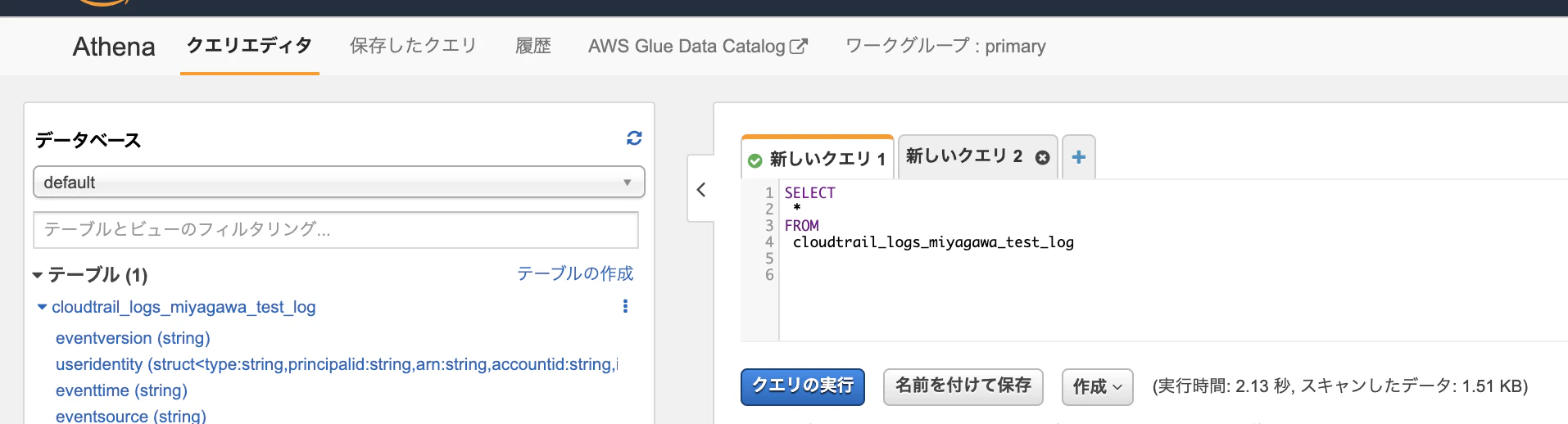Collapse the cloudtrail_logs_miyagawa_test_log columns list
Screen dimensions: 1568x424
click(42, 307)
